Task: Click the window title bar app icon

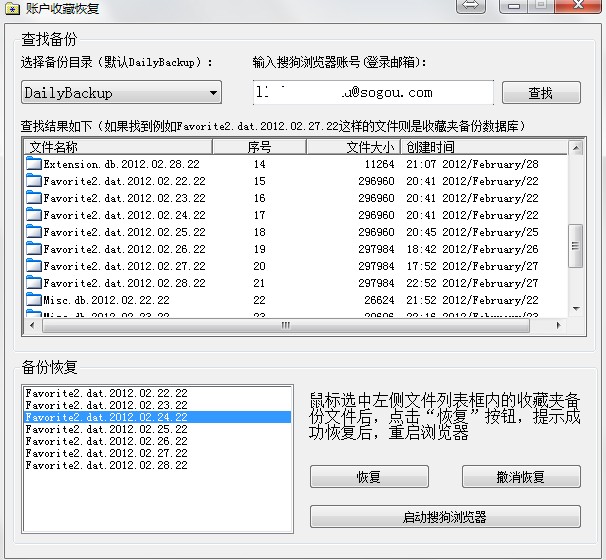Action: [12, 8]
